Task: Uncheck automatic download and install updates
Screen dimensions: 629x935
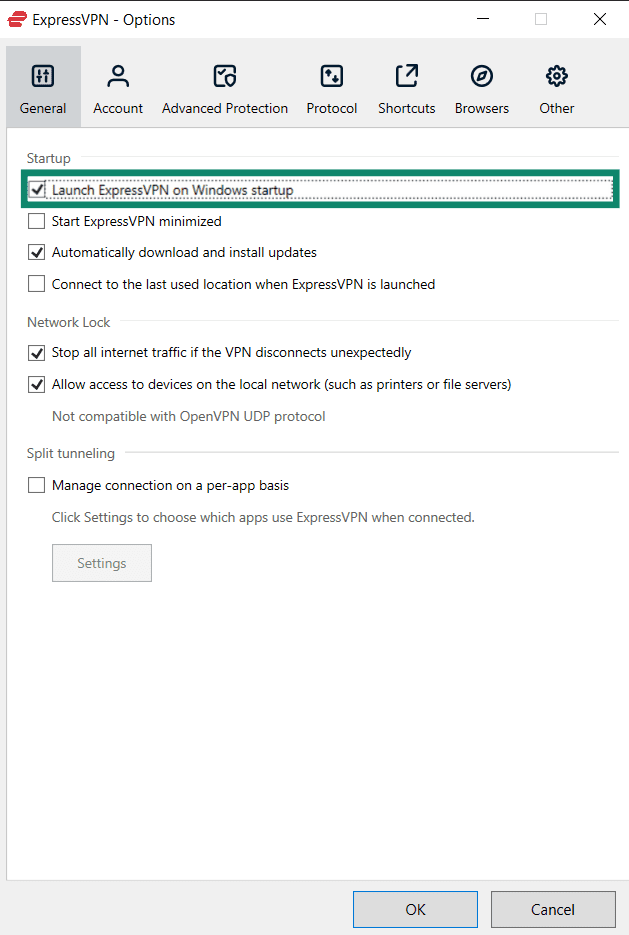Action: click(36, 252)
